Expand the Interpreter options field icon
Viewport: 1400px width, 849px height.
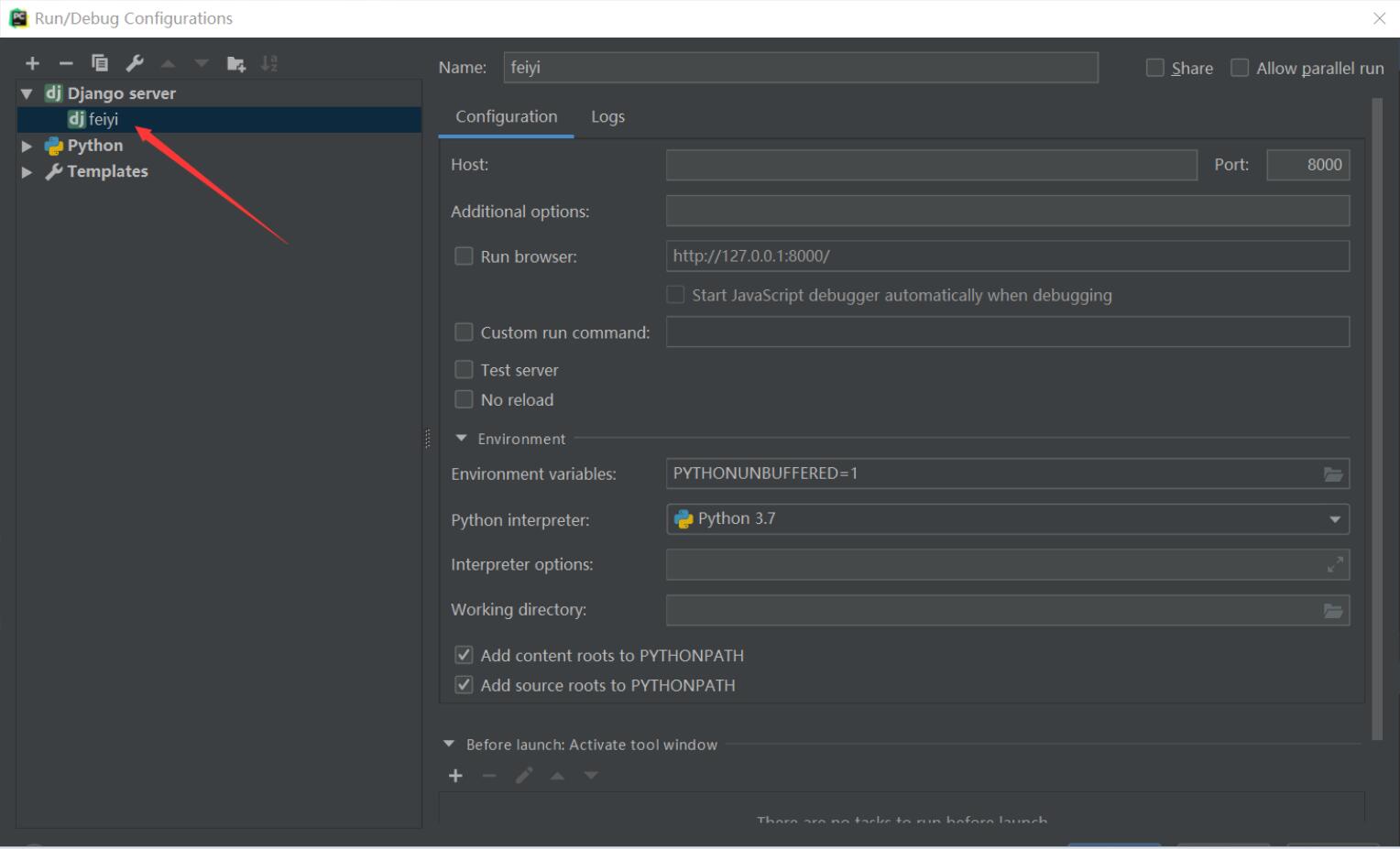pos(1335,565)
